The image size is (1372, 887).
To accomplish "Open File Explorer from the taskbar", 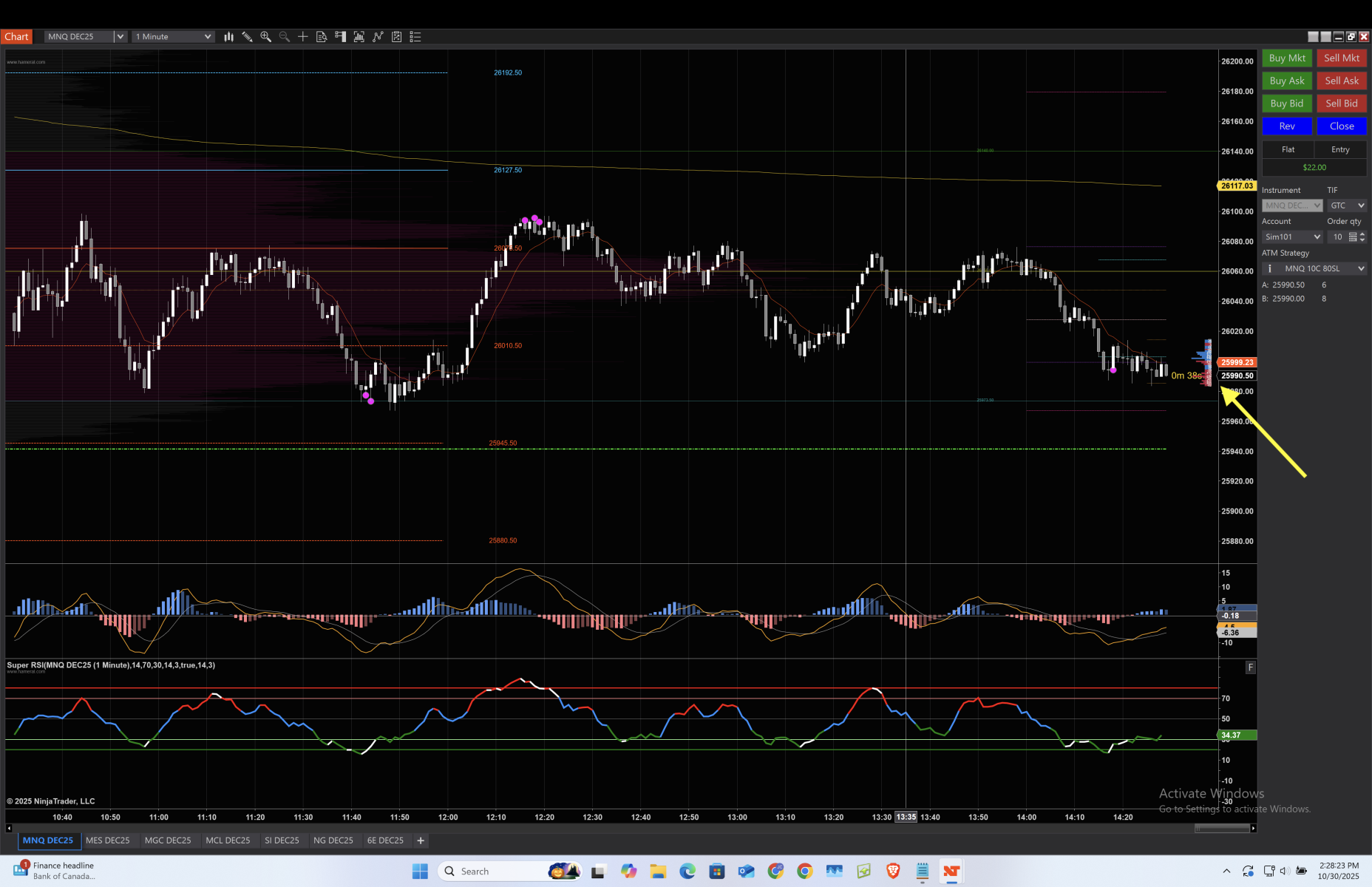I will pos(658,871).
